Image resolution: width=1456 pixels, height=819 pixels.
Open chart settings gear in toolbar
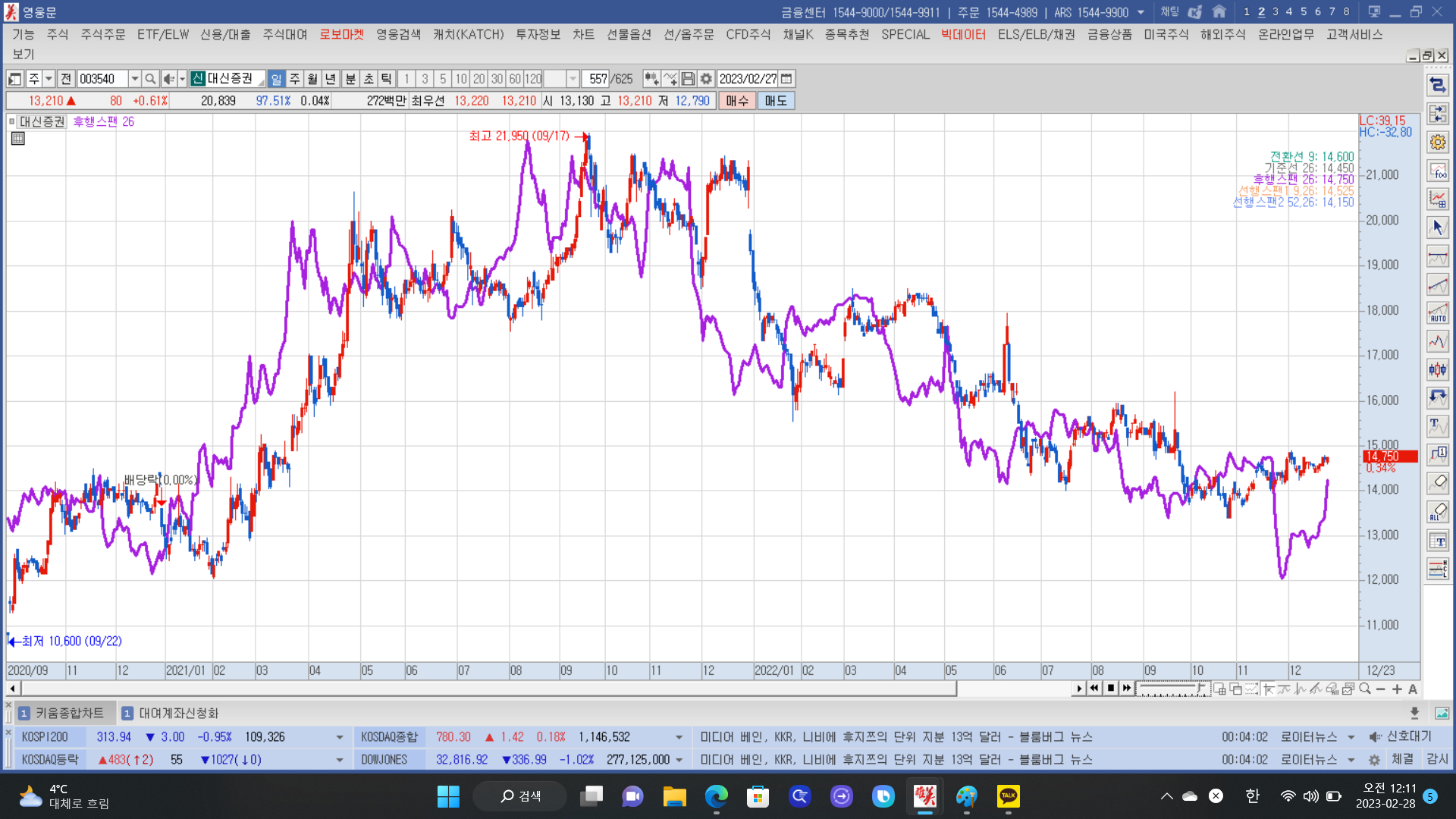click(706, 79)
